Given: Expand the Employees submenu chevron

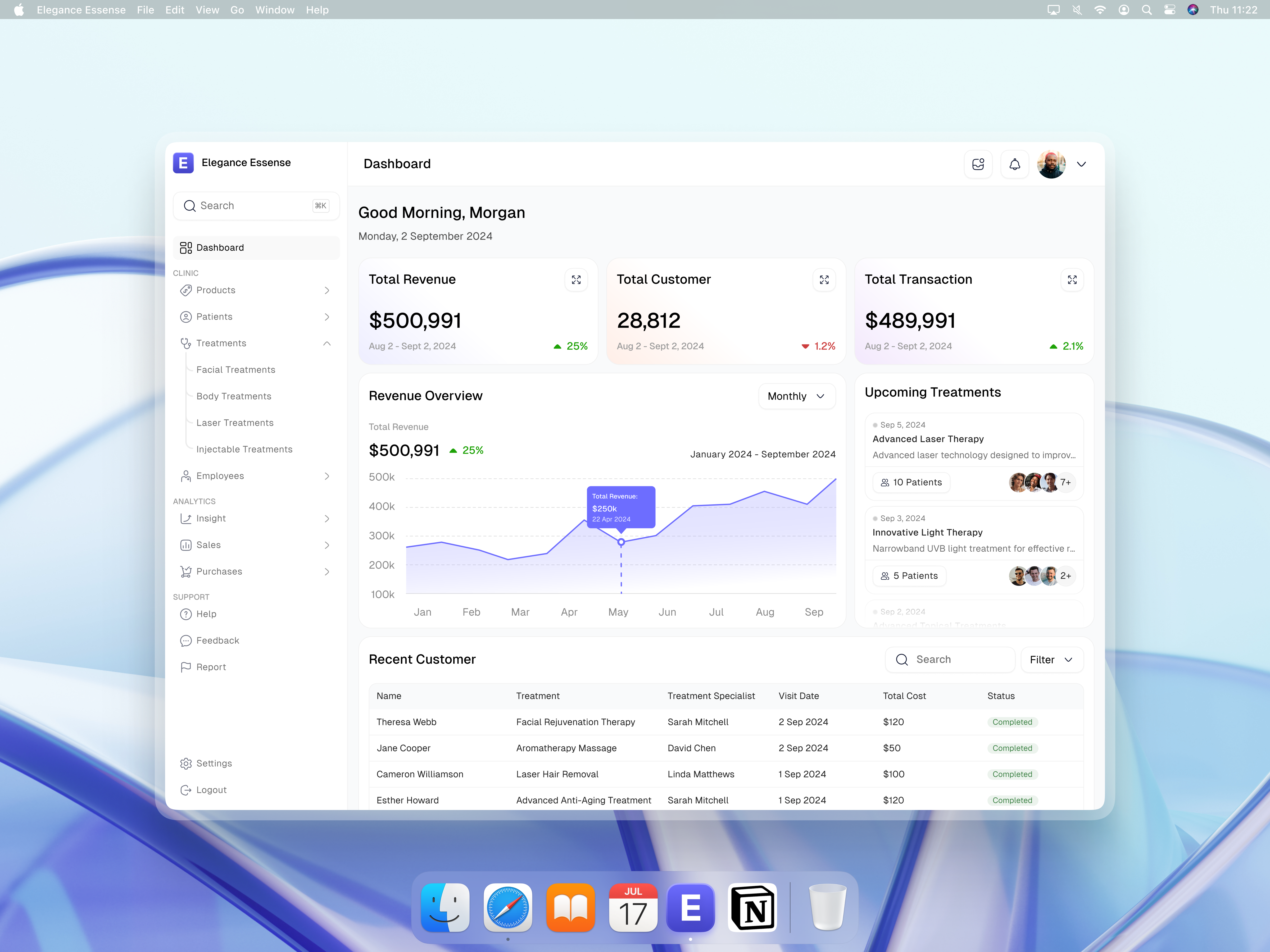Looking at the screenshot, I should click(x=327, y=476).
